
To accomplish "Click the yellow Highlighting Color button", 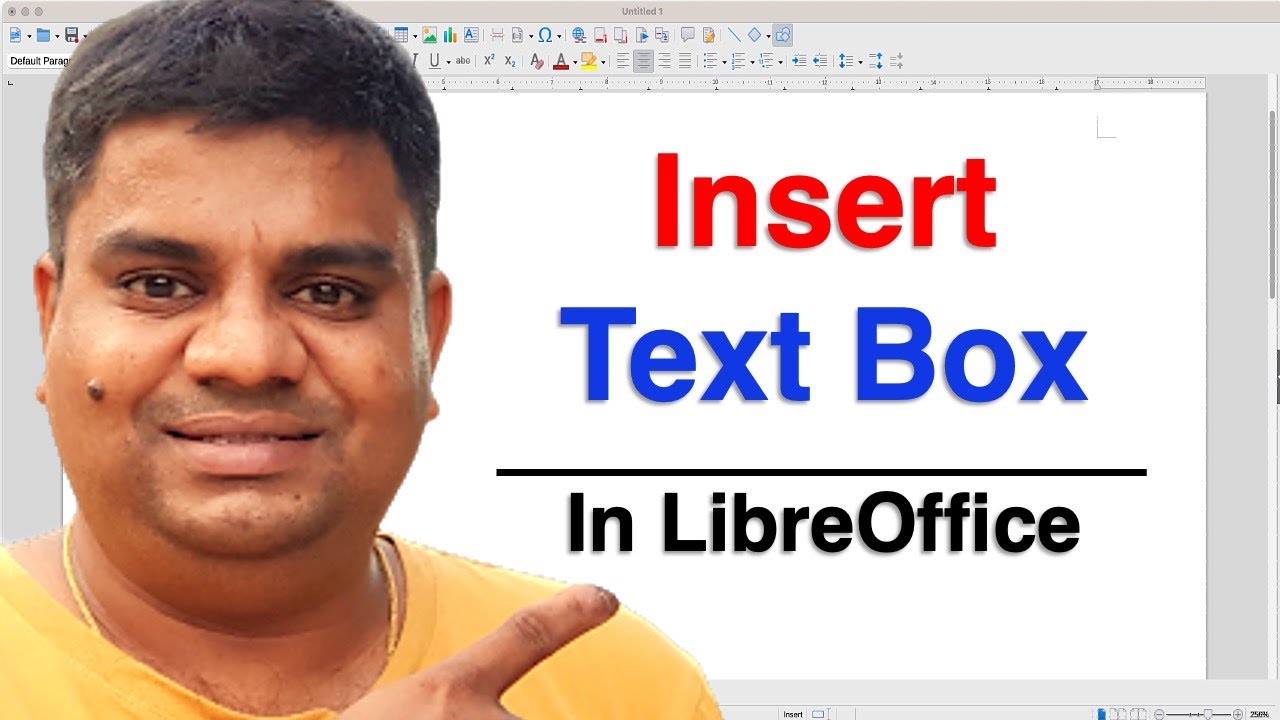I will tap(589, 61).
